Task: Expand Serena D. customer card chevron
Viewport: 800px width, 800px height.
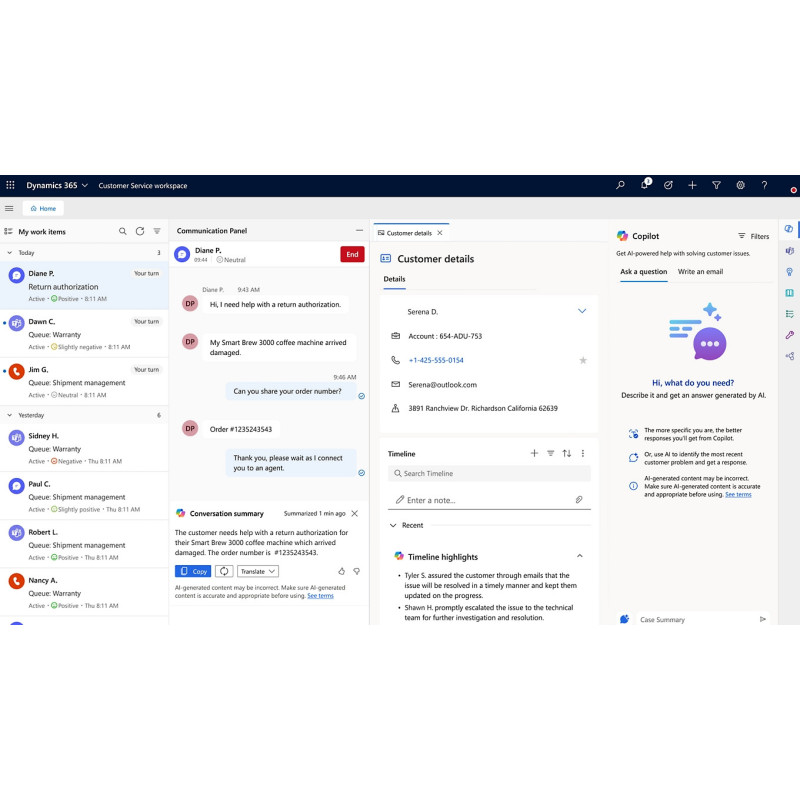Action: click(x=582, y=311)
